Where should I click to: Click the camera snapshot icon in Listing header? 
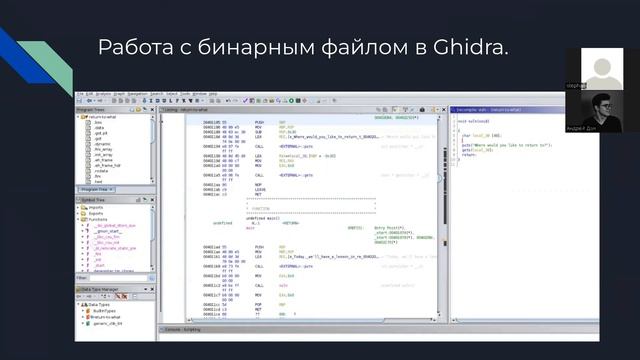coord(422,109)
